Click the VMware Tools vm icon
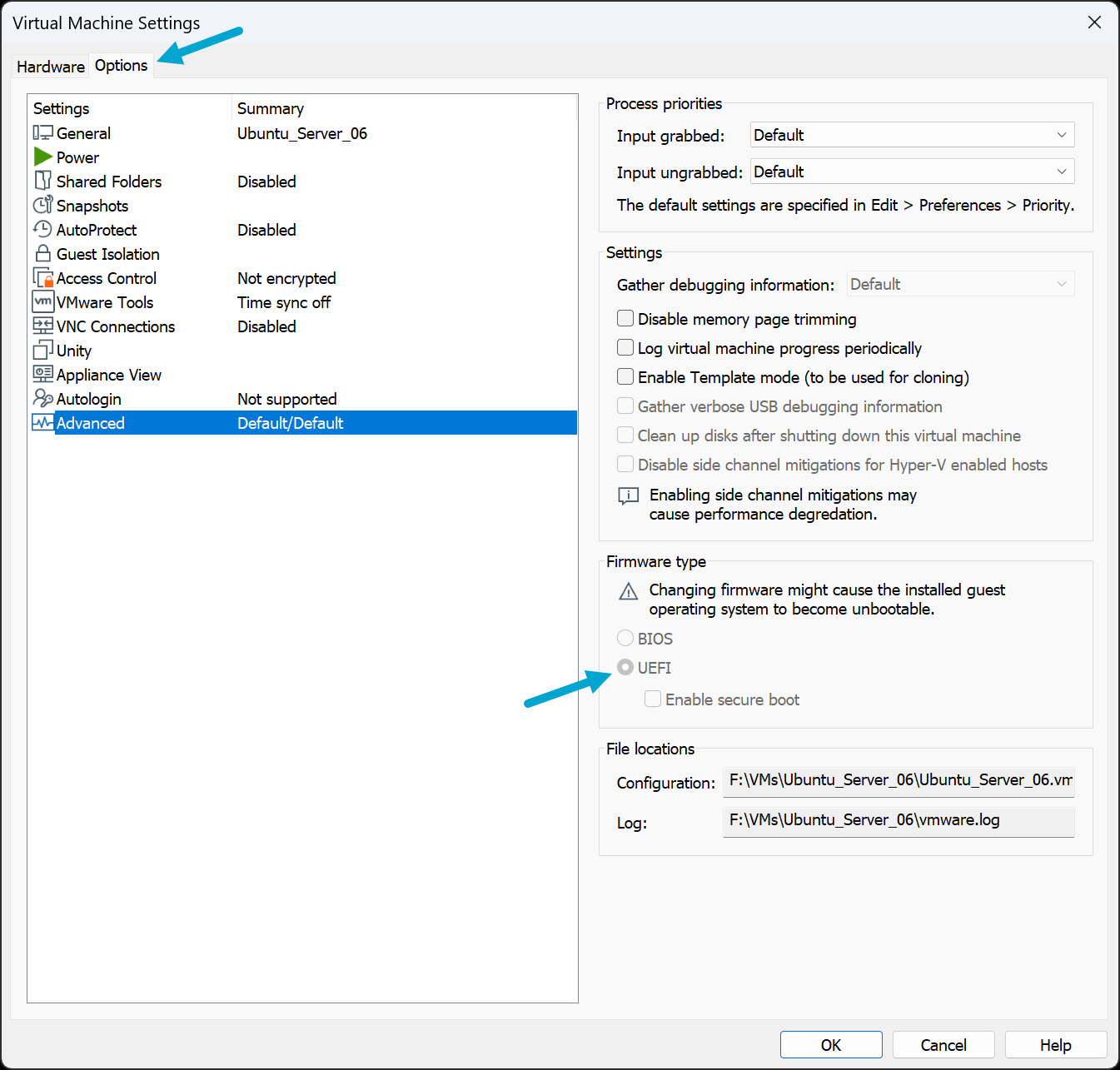 pos(43,302)
